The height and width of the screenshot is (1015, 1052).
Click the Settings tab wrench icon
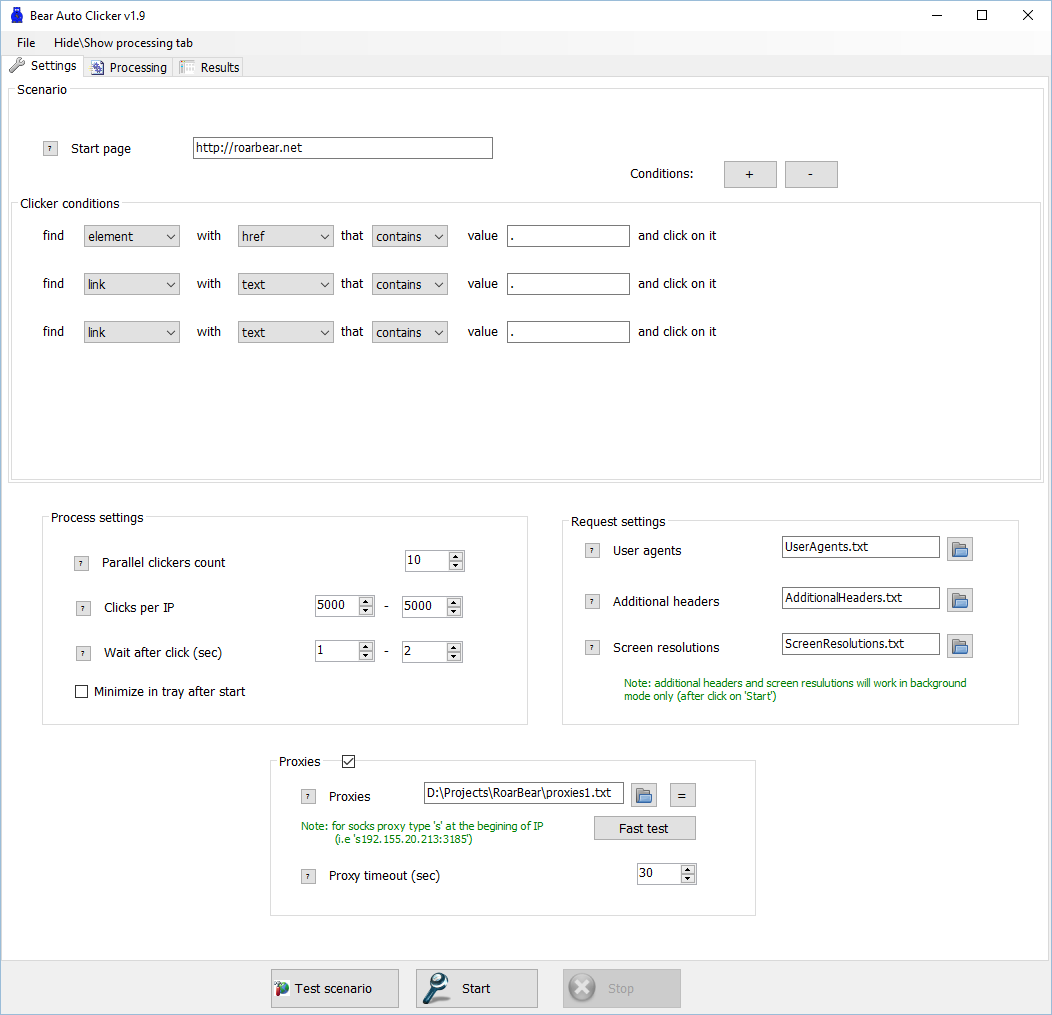(17, 65)
